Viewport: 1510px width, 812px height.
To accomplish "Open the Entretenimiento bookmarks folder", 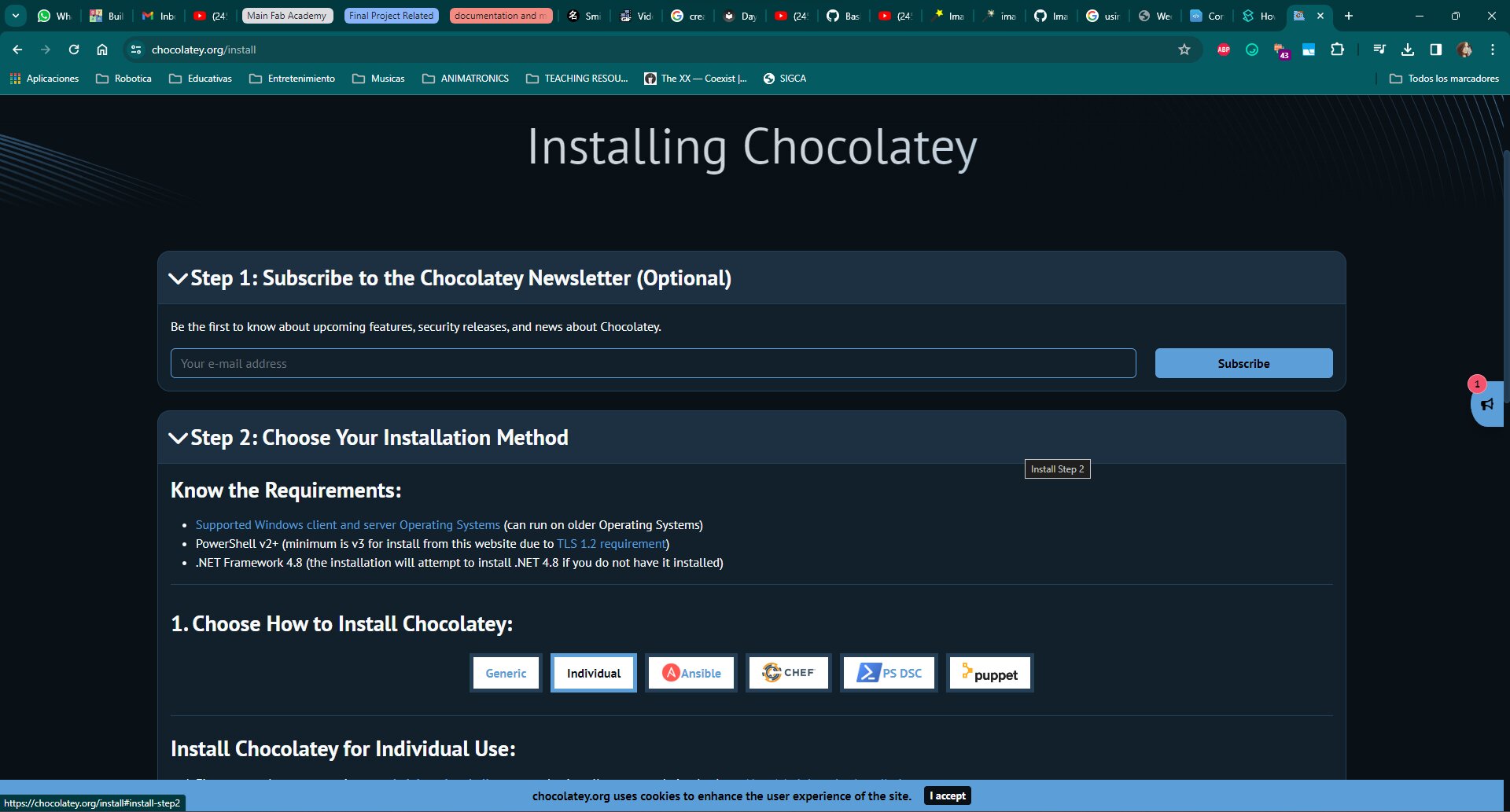I will point(292,79).
